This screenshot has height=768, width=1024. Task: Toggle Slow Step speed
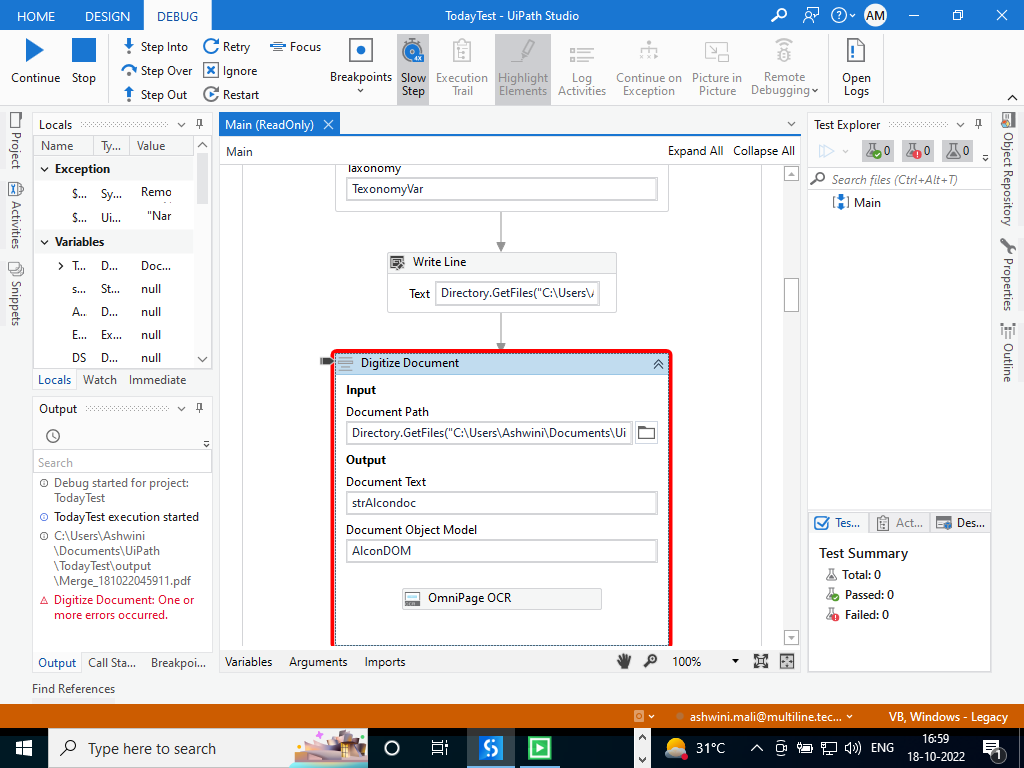click(x=413, y=69)
